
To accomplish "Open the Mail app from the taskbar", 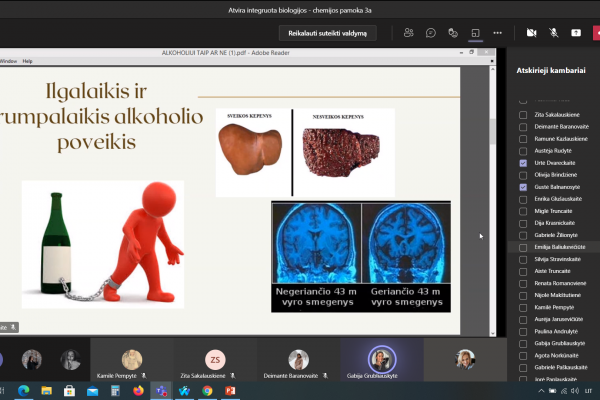I will [92, 391].
